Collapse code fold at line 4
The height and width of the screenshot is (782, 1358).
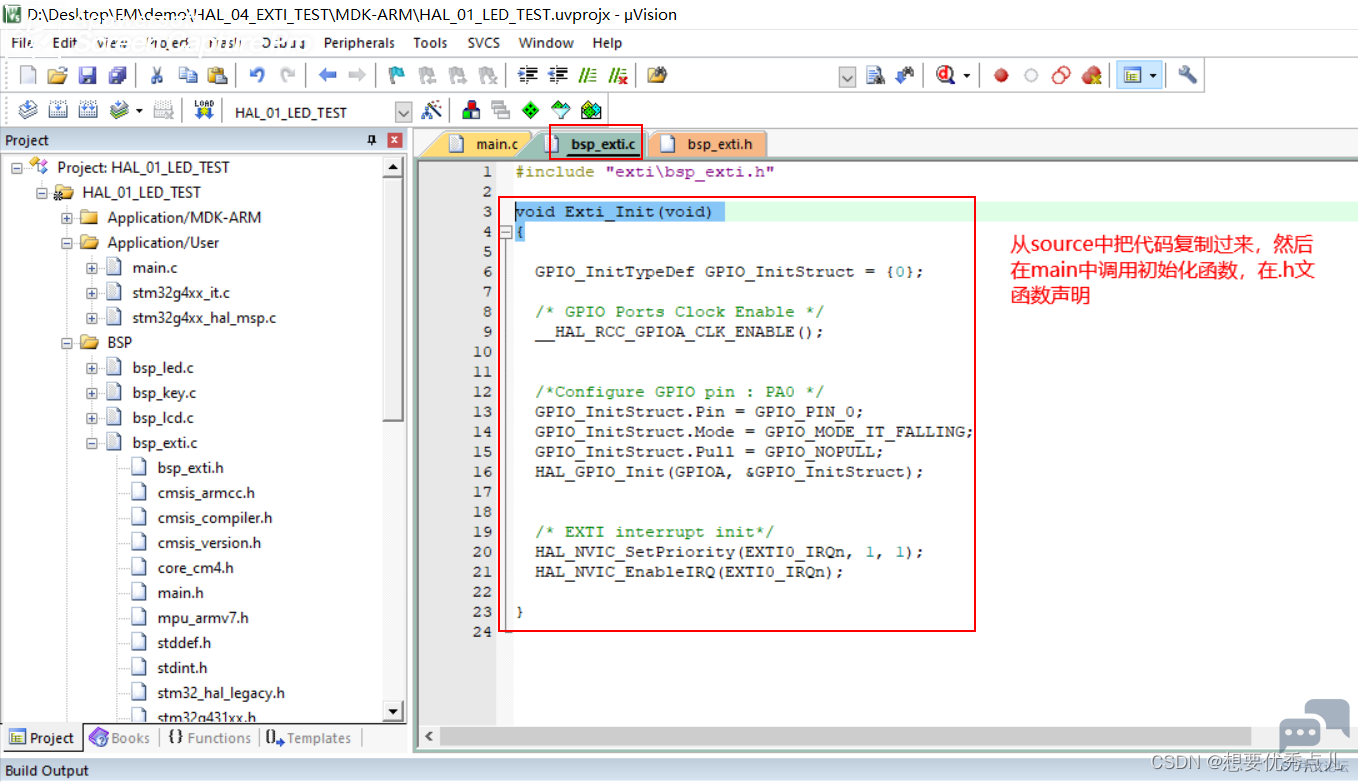[x=505, y=232]
